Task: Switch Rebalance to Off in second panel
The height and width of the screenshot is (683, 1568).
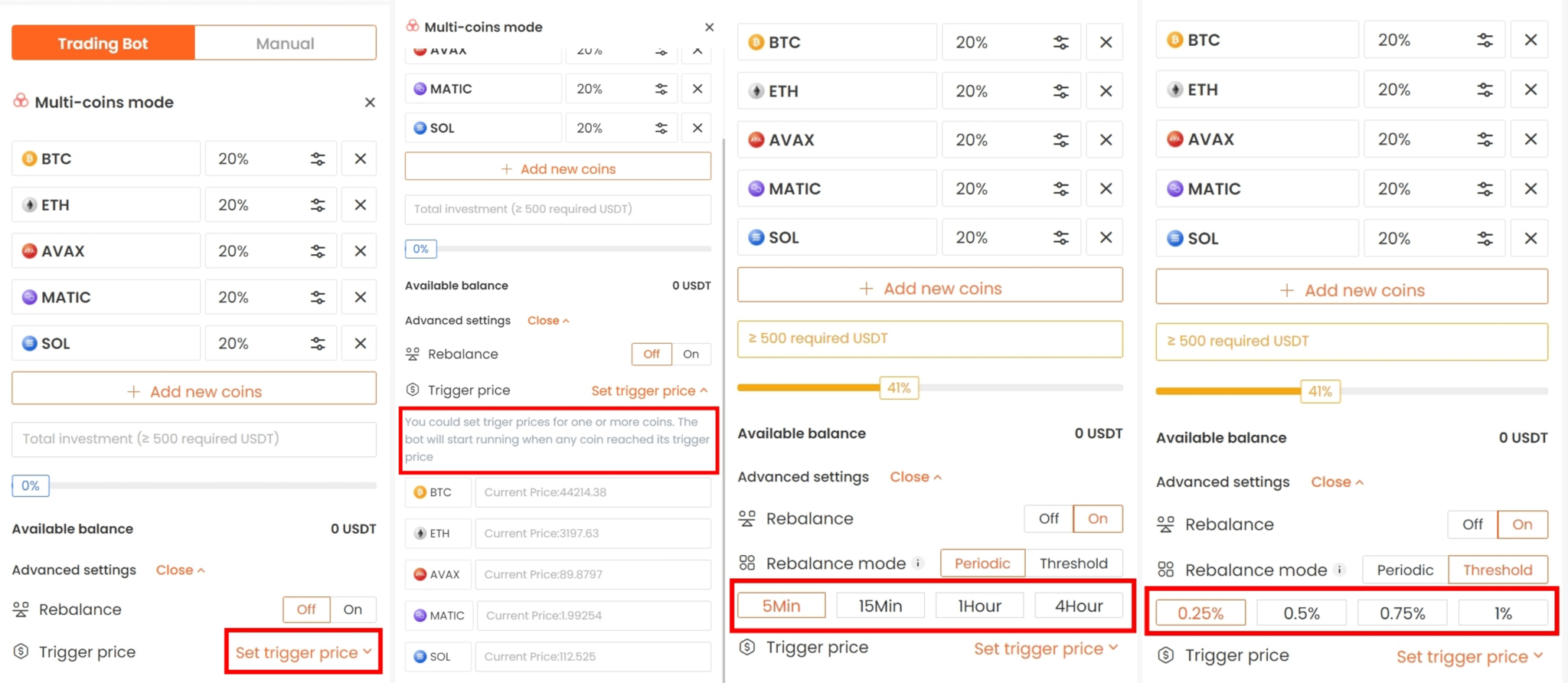Action: click(x=651, y=354)
